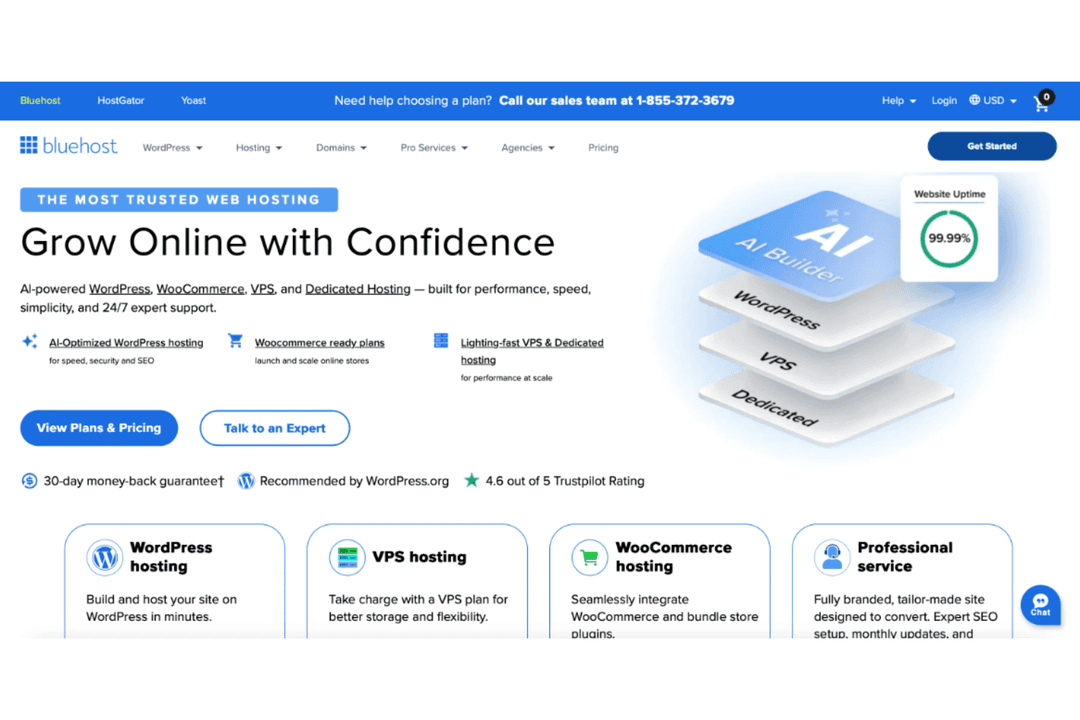
Task: Expand the Pro Services dropdown
Action: [x=434, y=147]
